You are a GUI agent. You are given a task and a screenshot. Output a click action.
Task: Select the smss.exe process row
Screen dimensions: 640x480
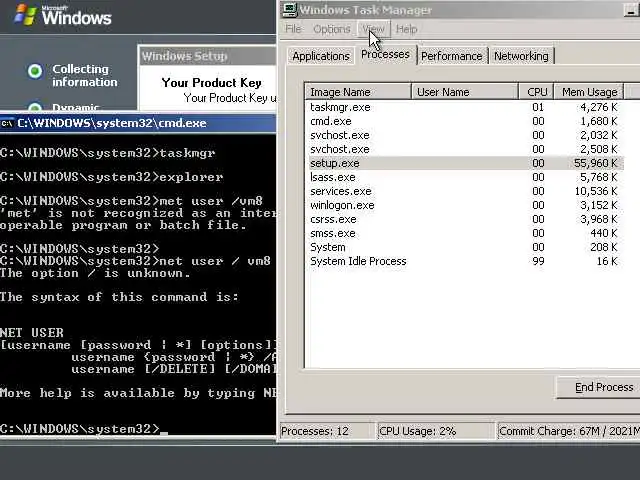coord(464,233)
